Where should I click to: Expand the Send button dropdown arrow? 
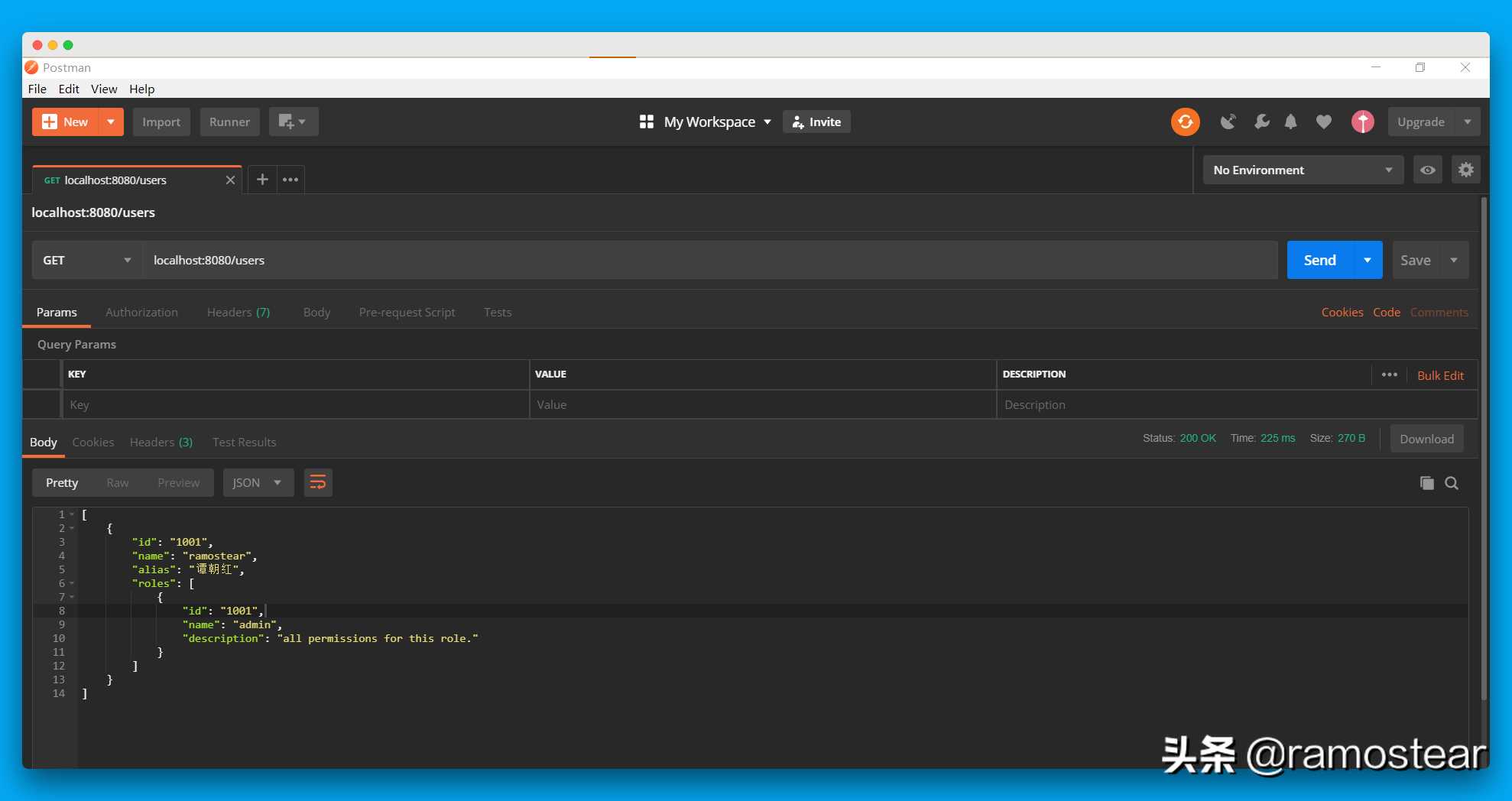1368,260
